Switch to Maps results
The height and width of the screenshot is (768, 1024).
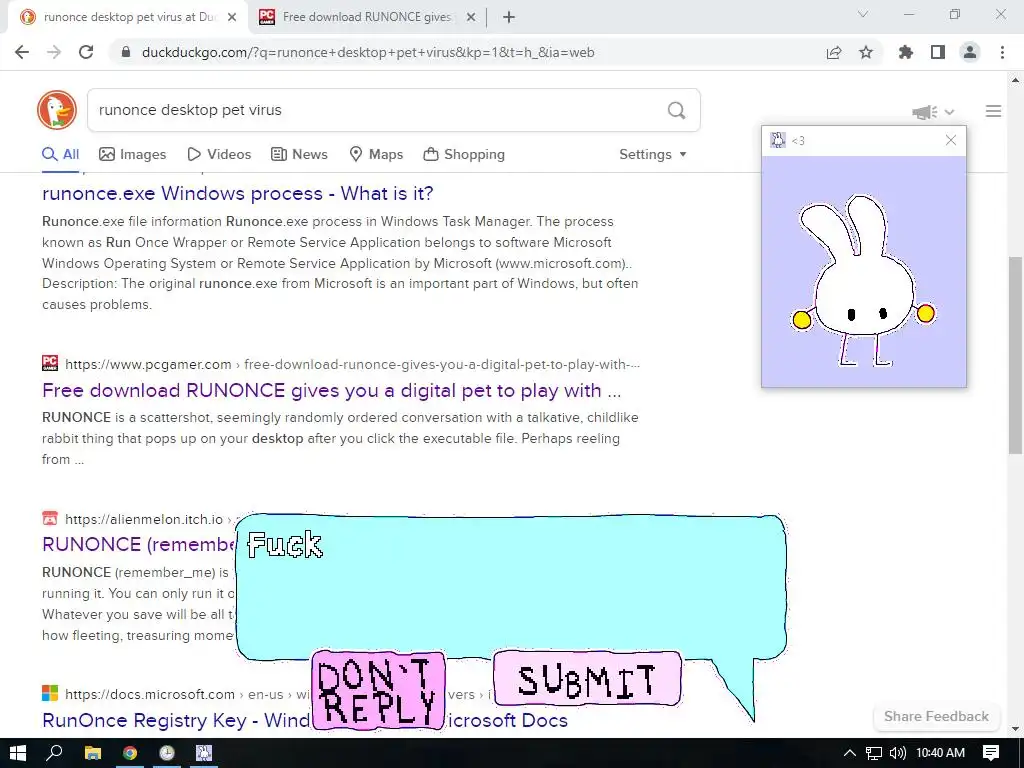(x=376, y=155)
